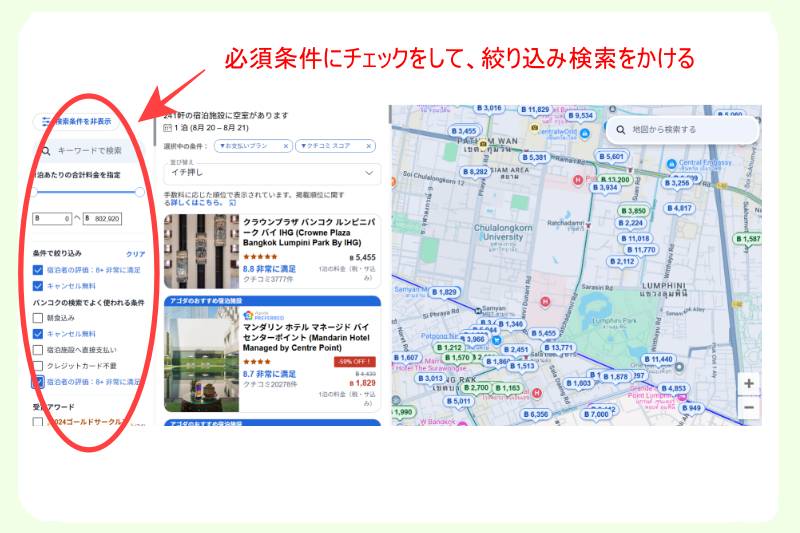The image size is (800, 533).
Task: Open the イチ押し sort dropdown
Action: (272, 173)
